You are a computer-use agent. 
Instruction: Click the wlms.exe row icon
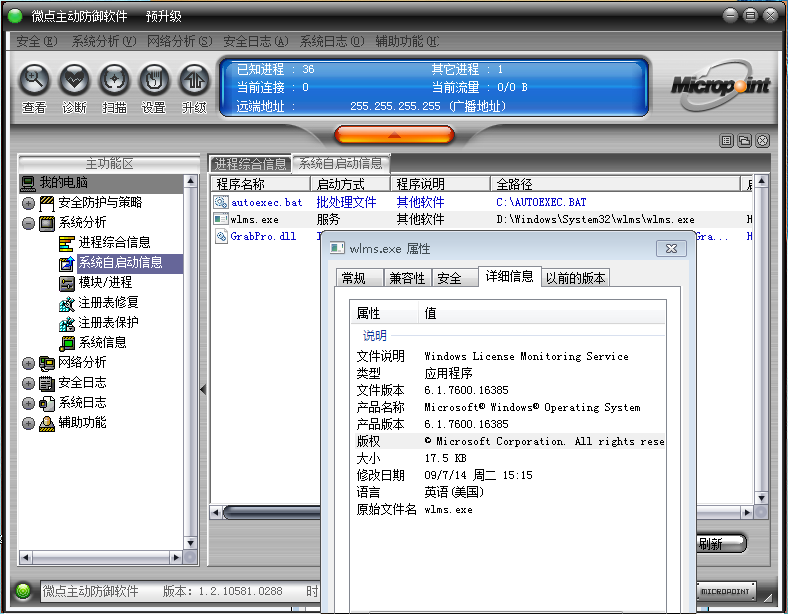[x=221, y=219]
